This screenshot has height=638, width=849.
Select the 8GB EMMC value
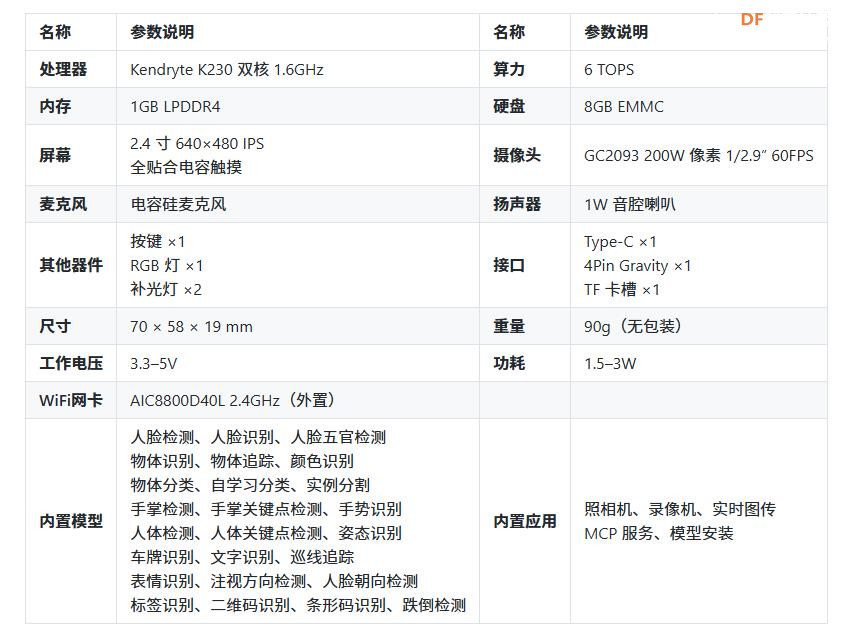coord(623,106)
